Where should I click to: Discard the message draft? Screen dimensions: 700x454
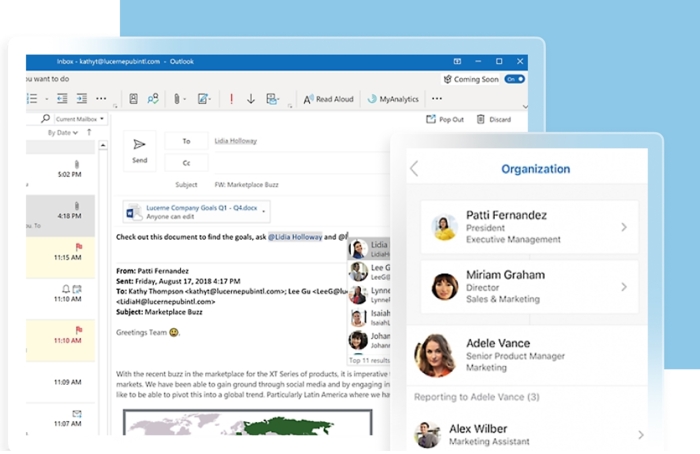pyautogui.click(x=494, y=120)
